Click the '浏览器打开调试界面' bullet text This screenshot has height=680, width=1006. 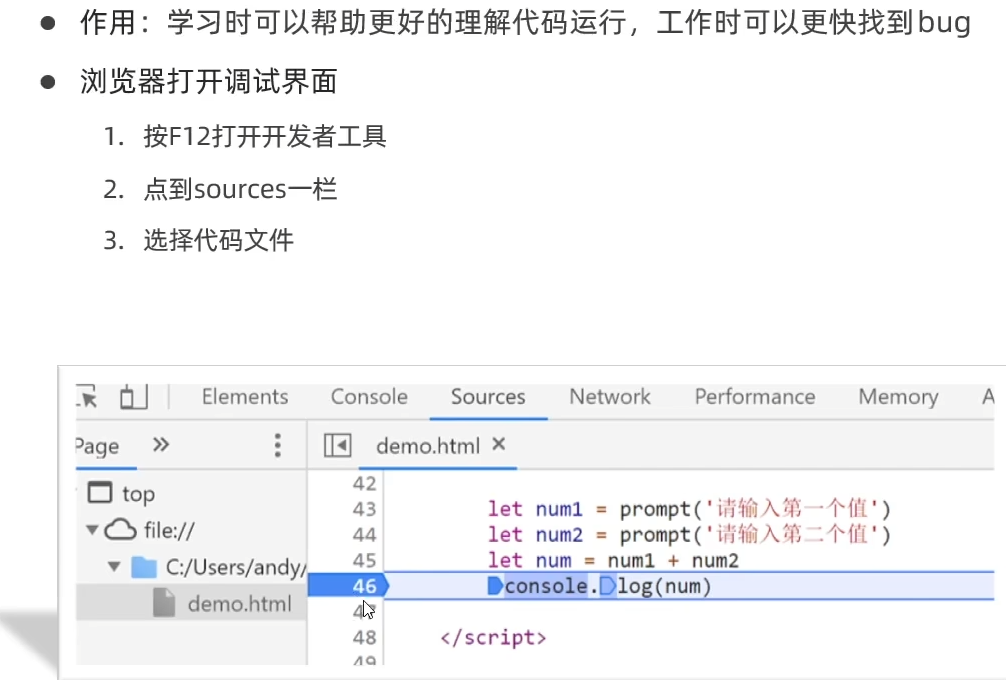pos(209,81)
